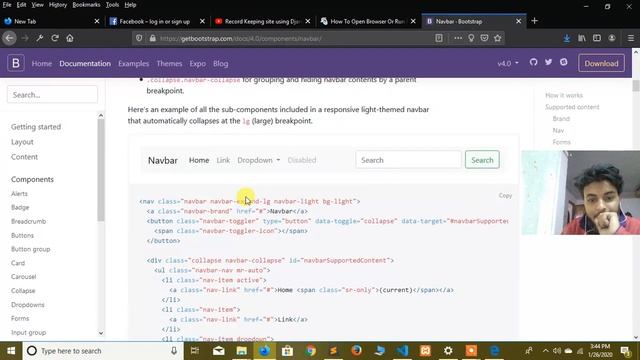Click the green Search button in example
Screen dimensions: 640x360
tap(482, 160)
